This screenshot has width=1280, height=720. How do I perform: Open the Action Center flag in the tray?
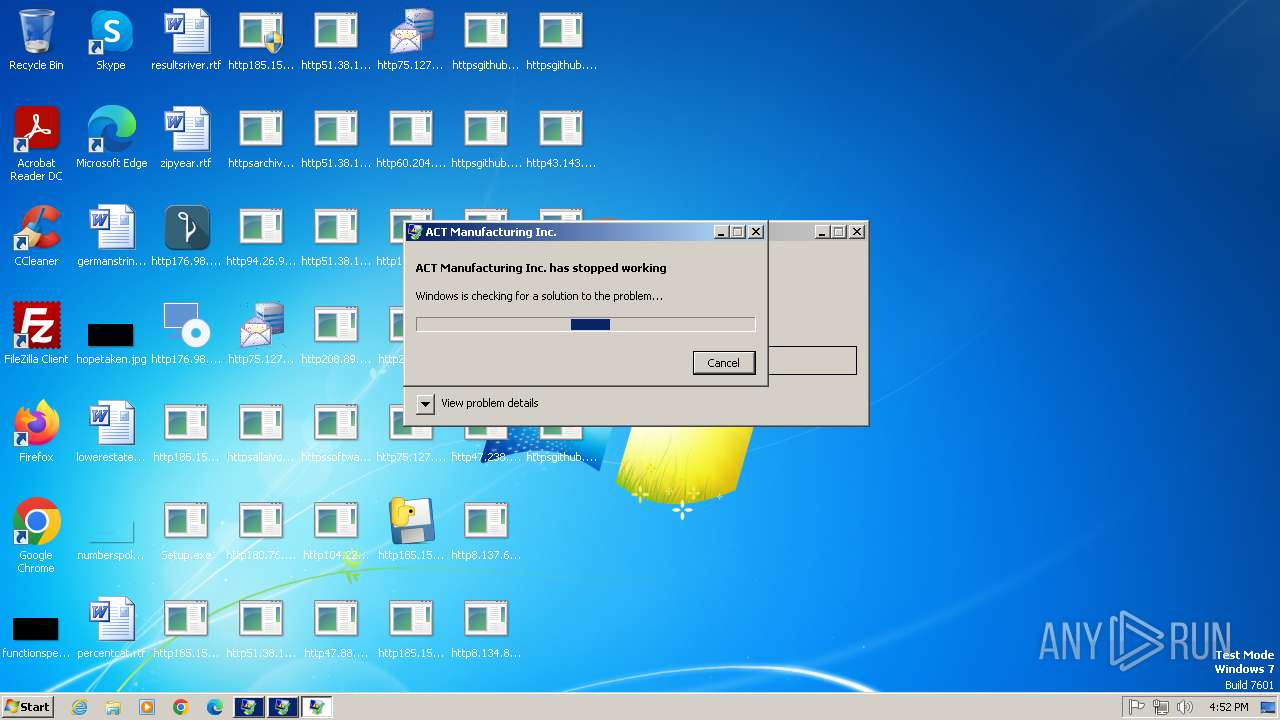tap(1137, 707)
